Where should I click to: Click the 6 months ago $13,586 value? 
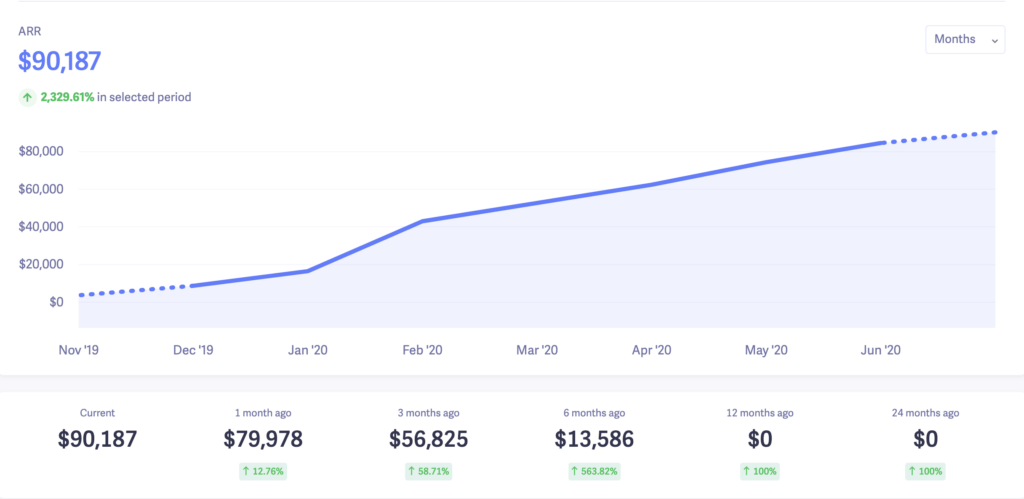coord(594,439)
